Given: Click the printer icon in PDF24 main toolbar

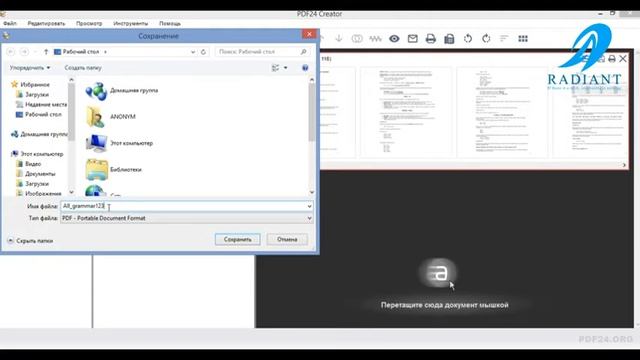Looking at the screenshot, I should 431,39.
